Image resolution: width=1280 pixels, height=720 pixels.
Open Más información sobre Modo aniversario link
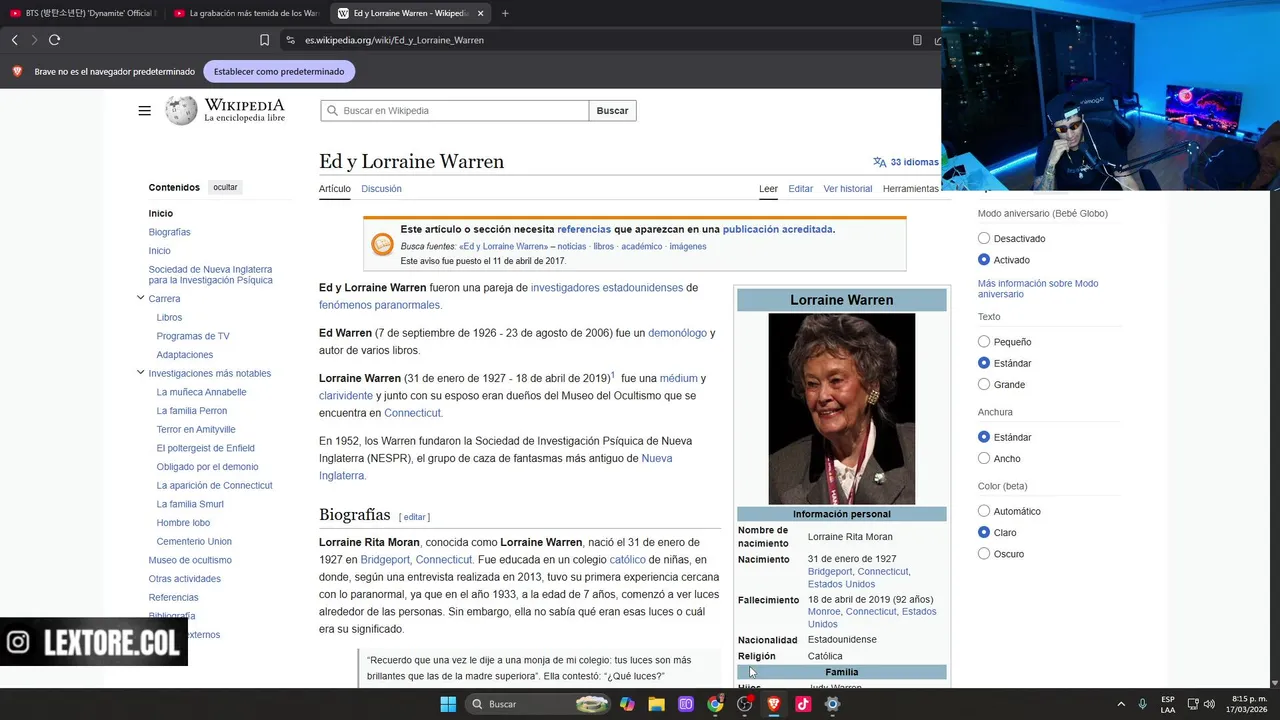[x=1038, y=289]
